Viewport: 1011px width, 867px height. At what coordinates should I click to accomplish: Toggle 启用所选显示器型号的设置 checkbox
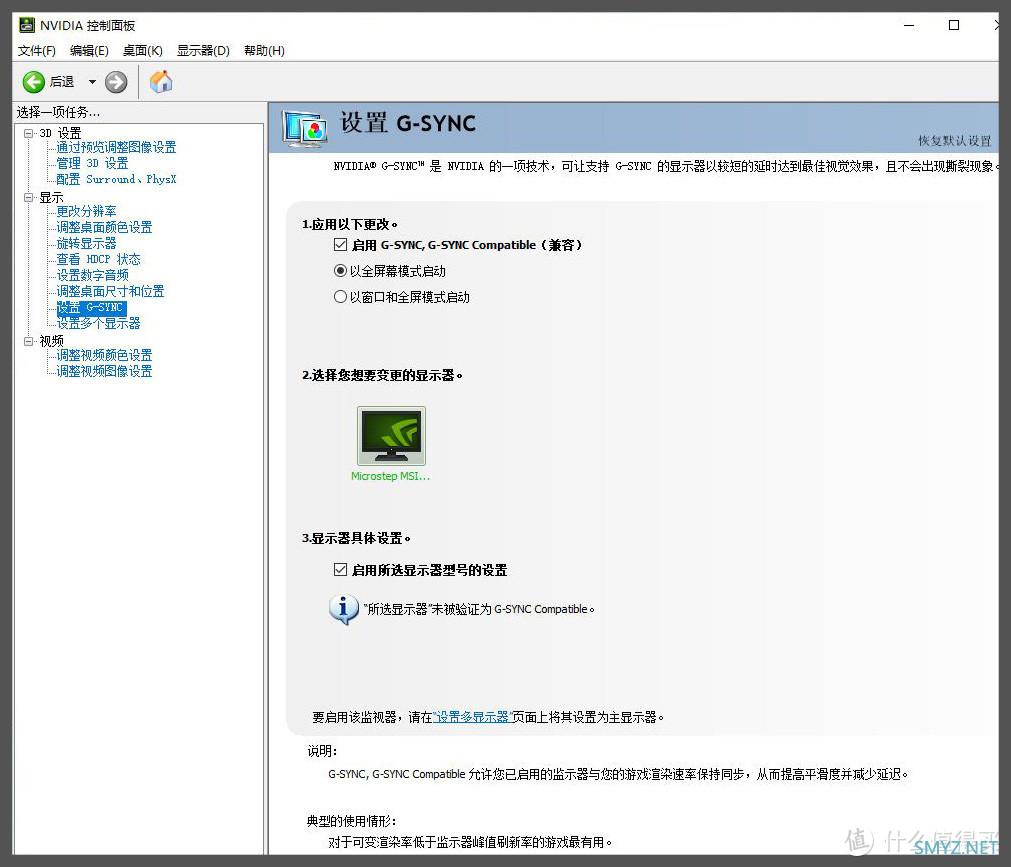340,569
